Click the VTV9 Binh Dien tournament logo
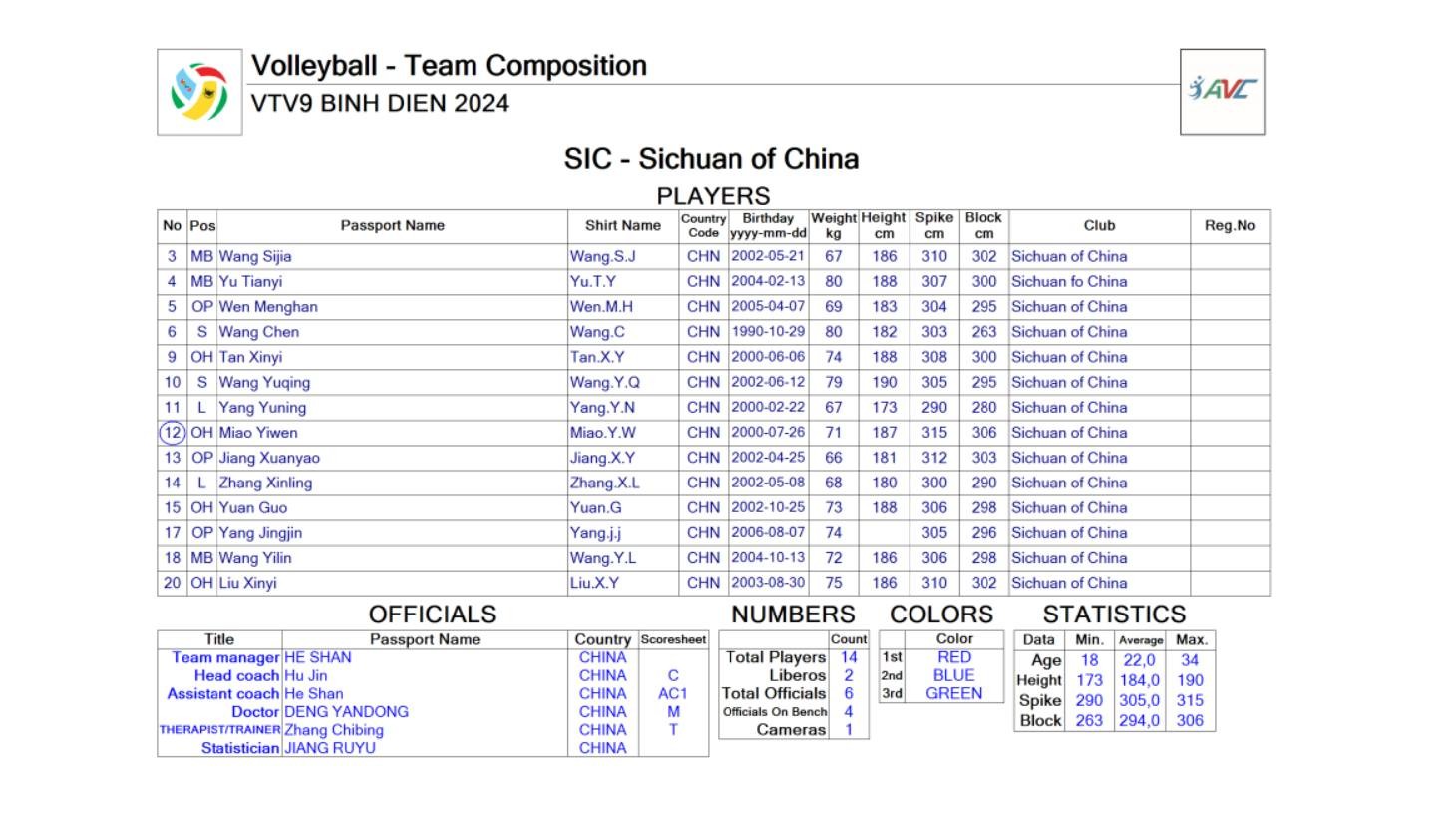This screenshot has width=1456, height=820. click(x=199, y=92)
